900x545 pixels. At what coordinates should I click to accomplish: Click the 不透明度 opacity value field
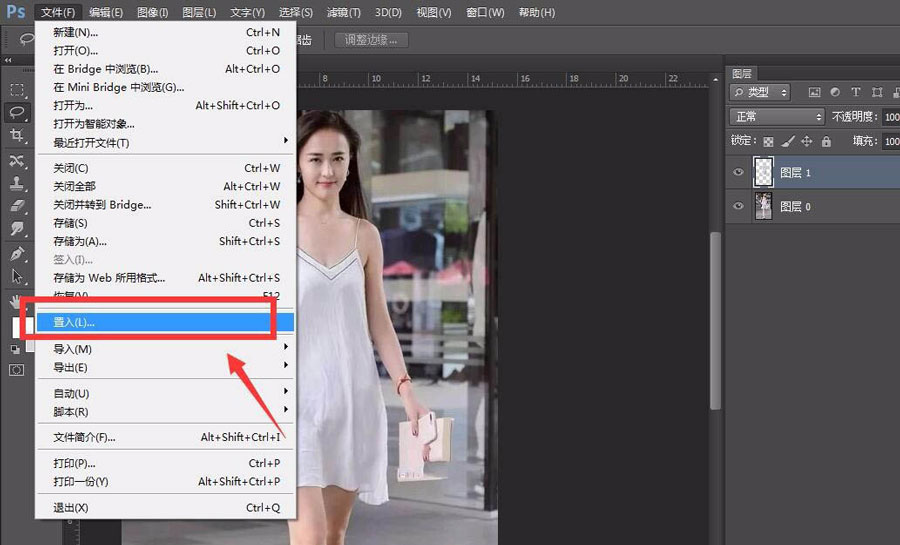[x=891, y=116]
